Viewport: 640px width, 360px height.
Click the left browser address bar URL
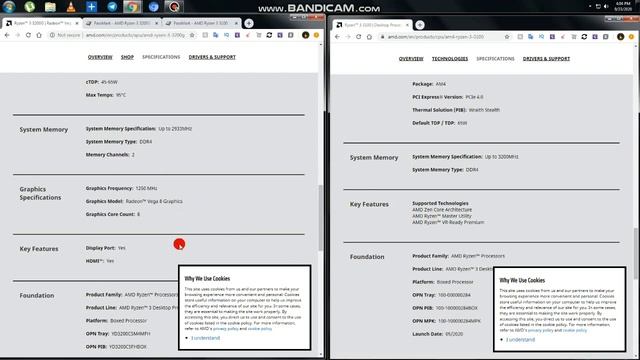tap(135, 35)
